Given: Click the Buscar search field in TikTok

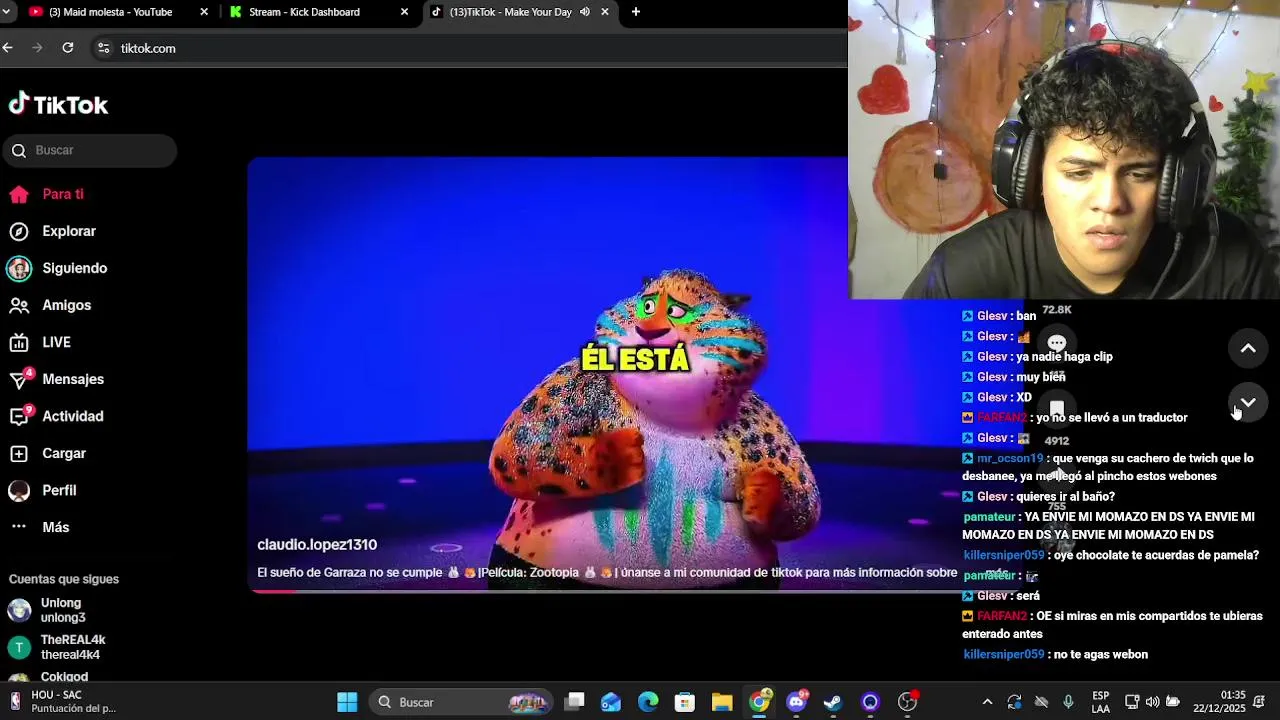Looking at the screenshot, I should click(x=89, y=150).
